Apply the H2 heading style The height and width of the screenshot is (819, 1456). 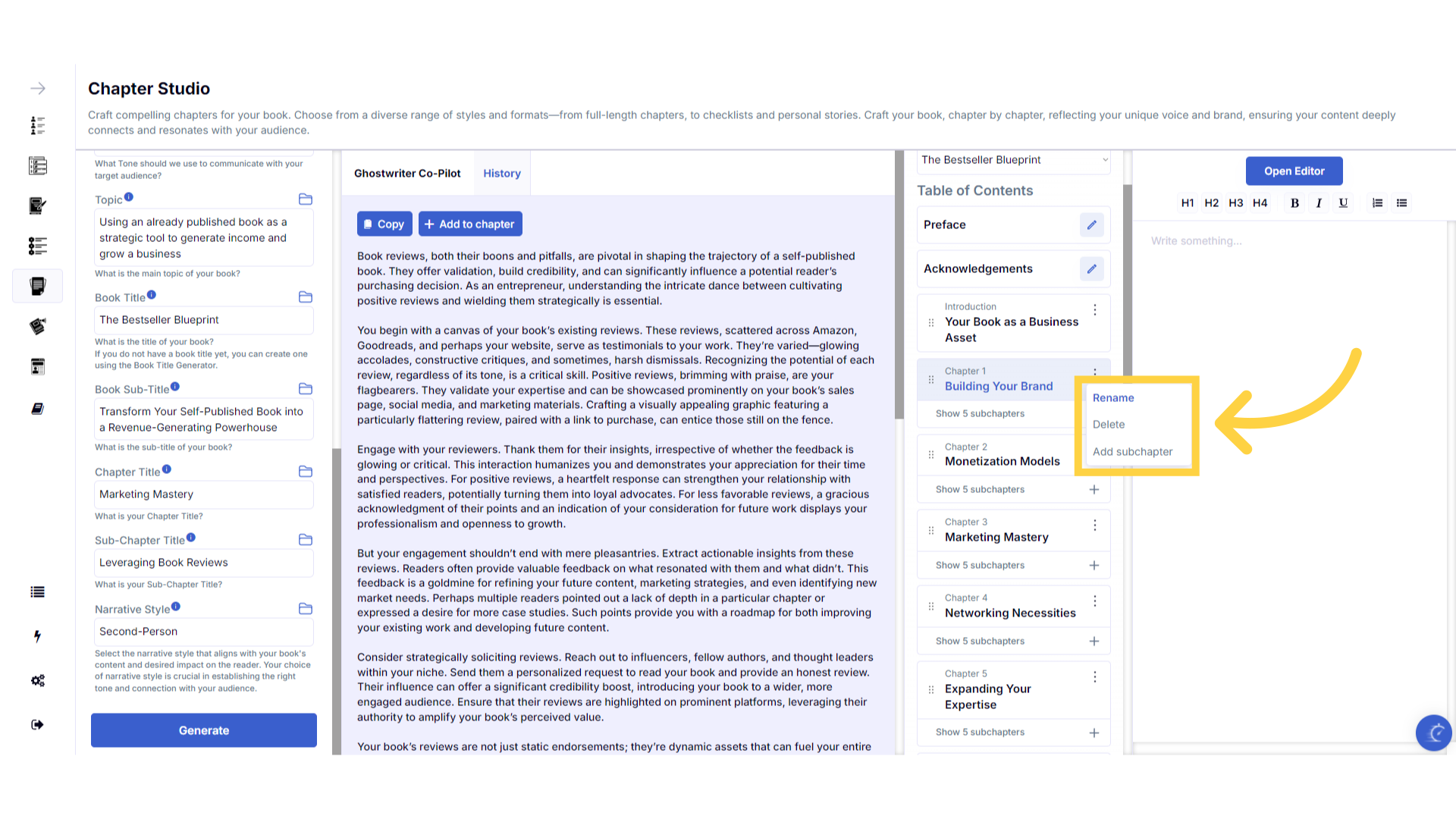[1212, 203]
